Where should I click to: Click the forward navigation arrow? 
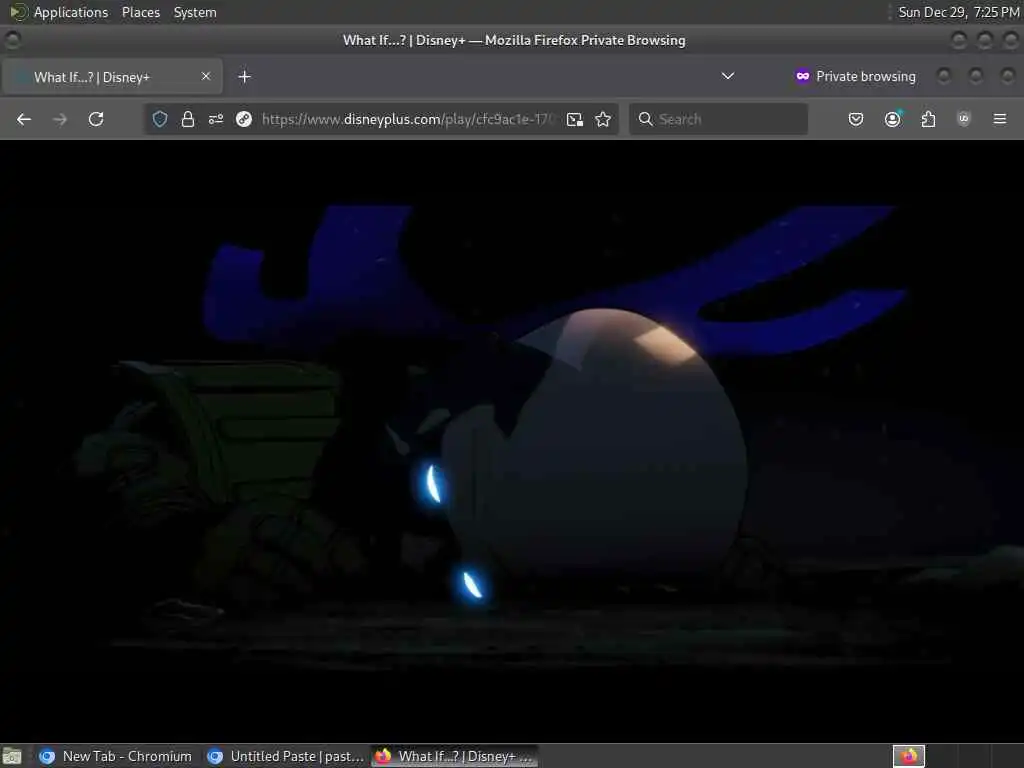point(59,119)
